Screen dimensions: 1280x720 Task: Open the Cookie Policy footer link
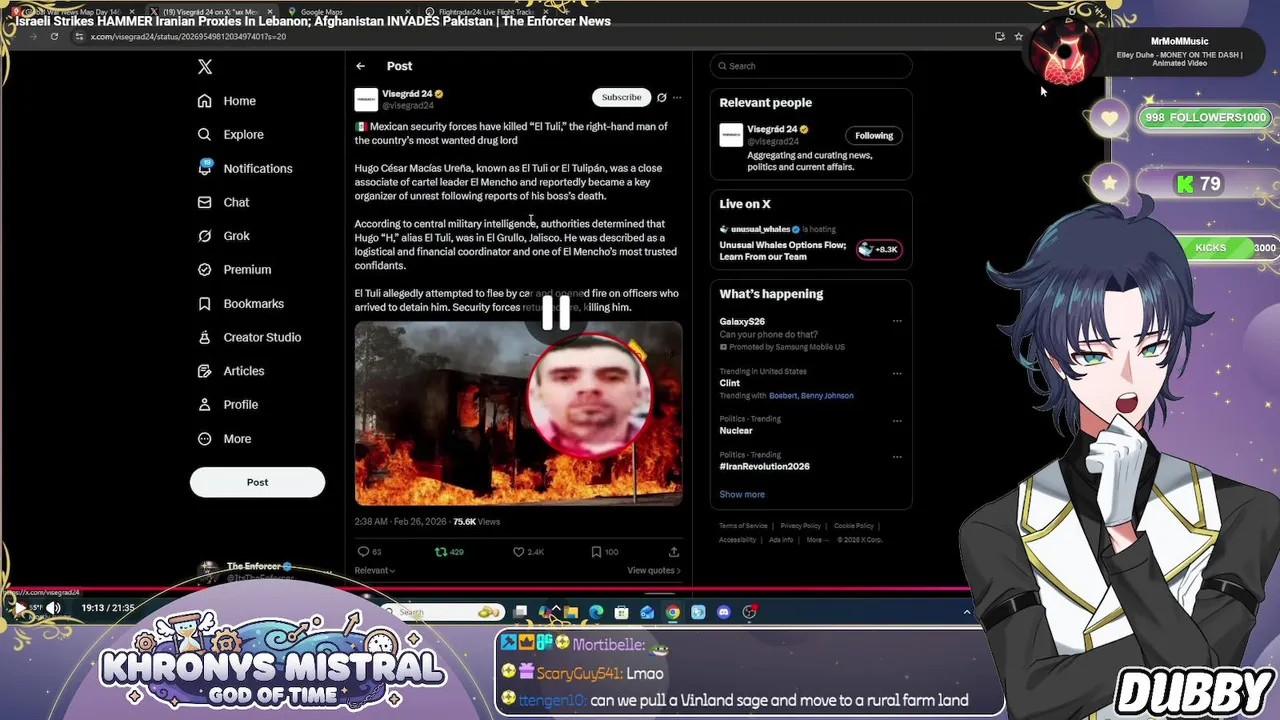pyautogui.click(x=854, y=526)
